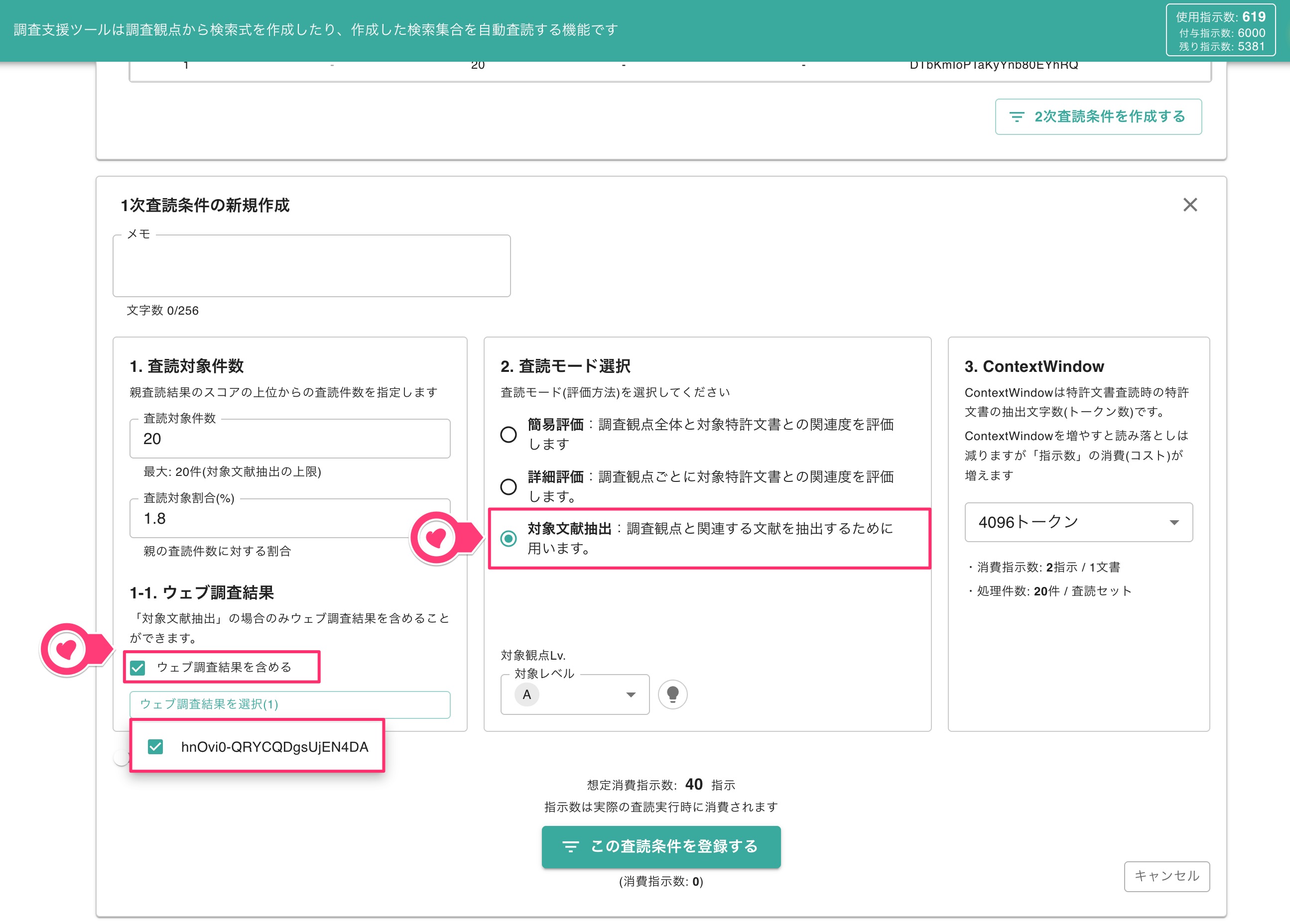
Task: Click the text (消費指示数: 0)
Action: pyautogui.click(x=661, y=881)
